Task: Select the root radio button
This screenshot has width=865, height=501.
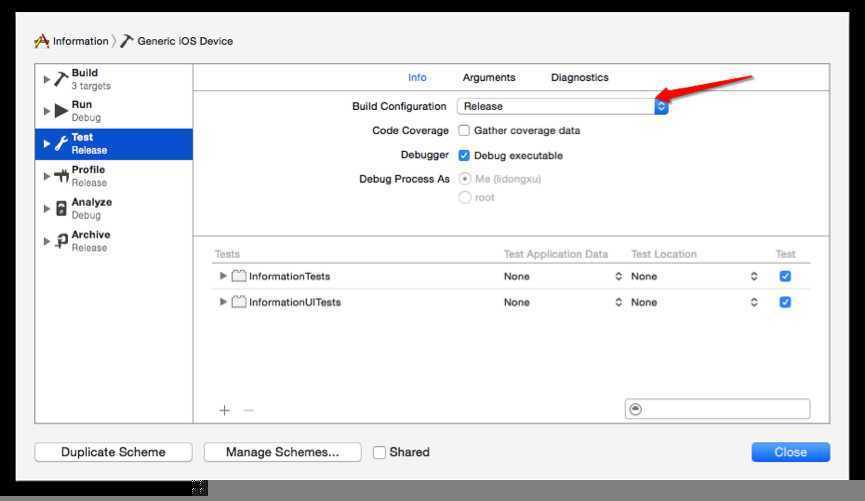Action: 465,198
